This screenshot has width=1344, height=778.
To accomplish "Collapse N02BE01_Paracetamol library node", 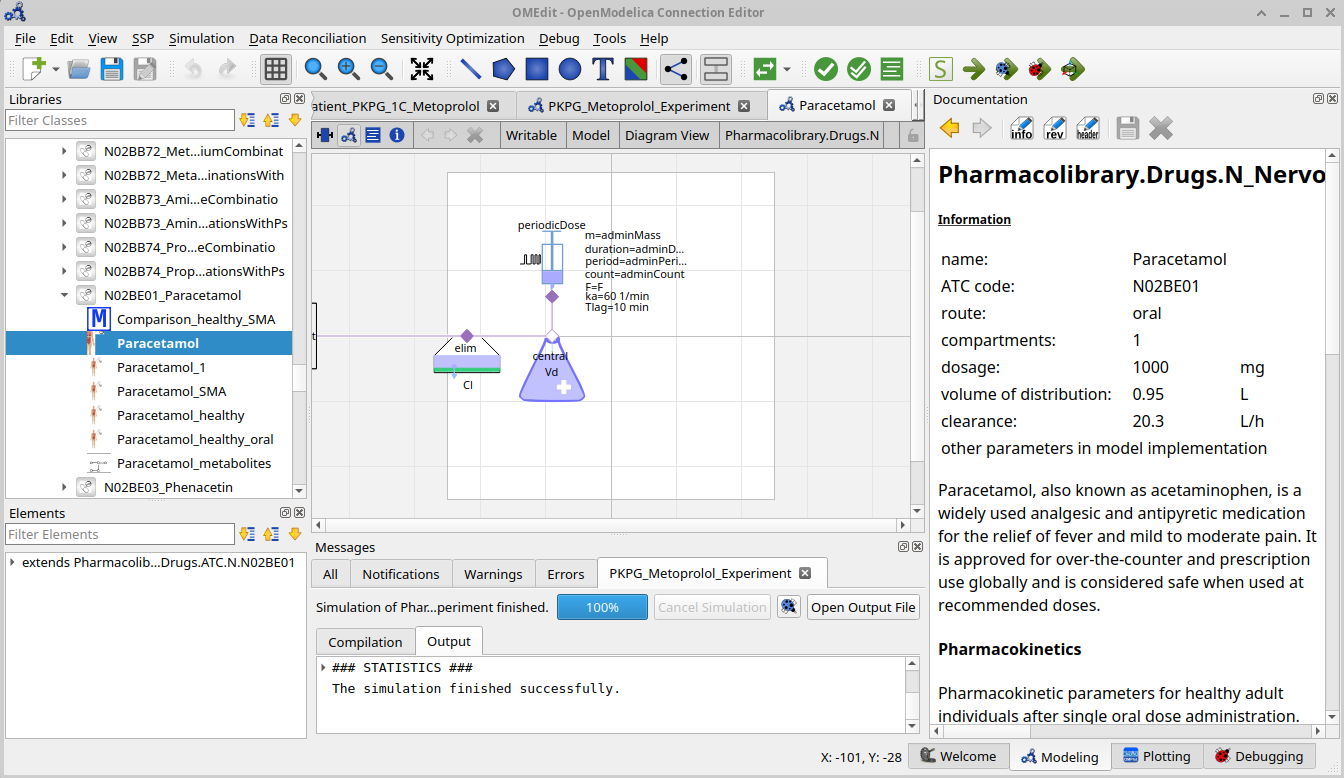I will click(65, 295).
